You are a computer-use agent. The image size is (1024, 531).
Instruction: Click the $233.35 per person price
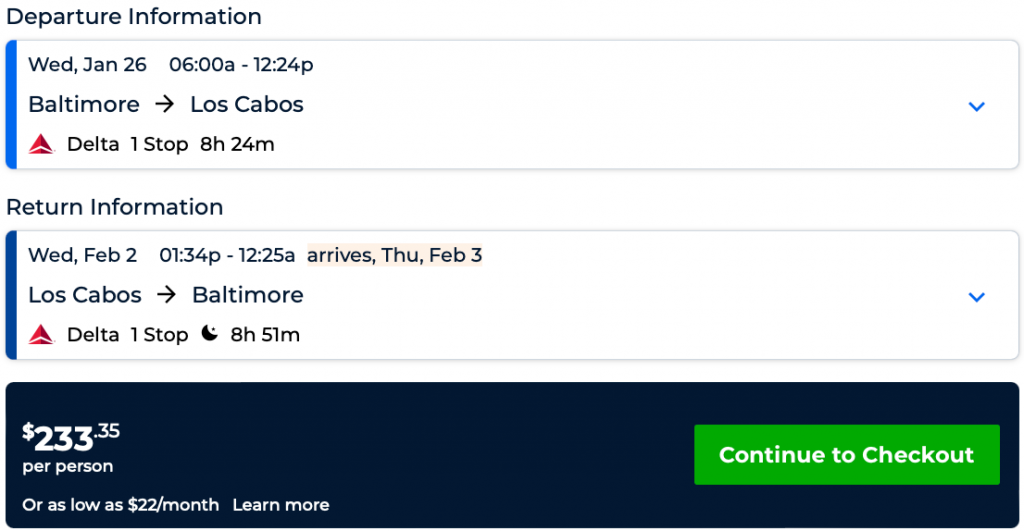click(71, 439)
